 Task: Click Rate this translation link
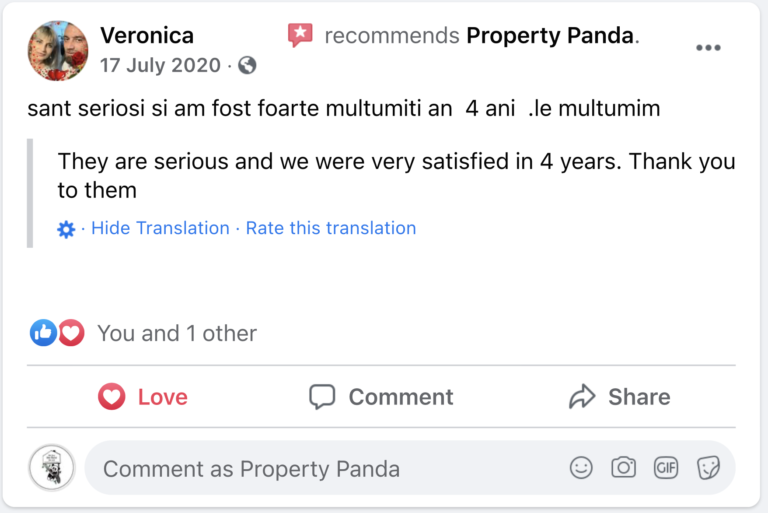[x=331, y=228]
